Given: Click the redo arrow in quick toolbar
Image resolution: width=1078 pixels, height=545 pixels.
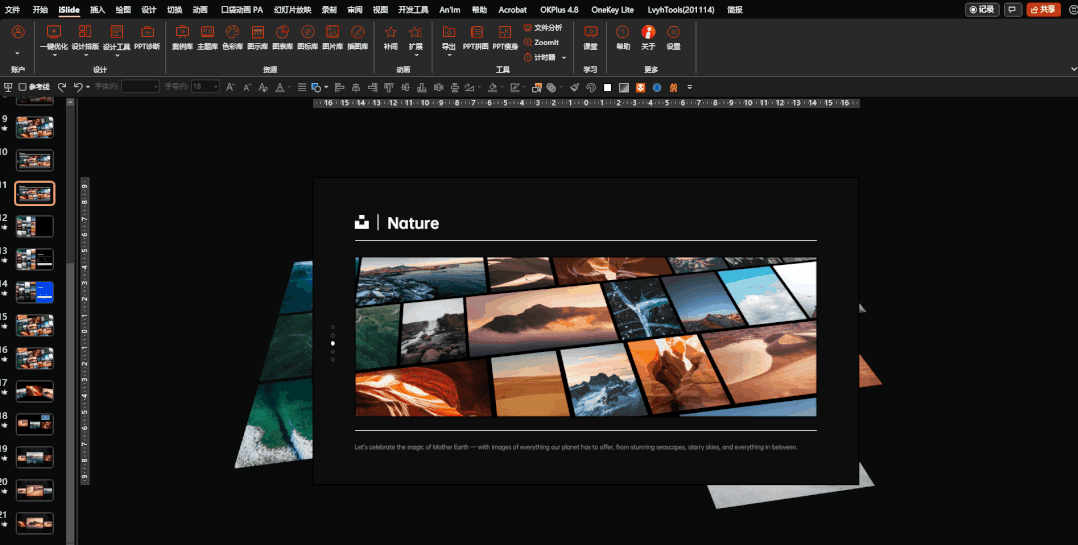Looking at the screenshot, I should pos(62,87).
